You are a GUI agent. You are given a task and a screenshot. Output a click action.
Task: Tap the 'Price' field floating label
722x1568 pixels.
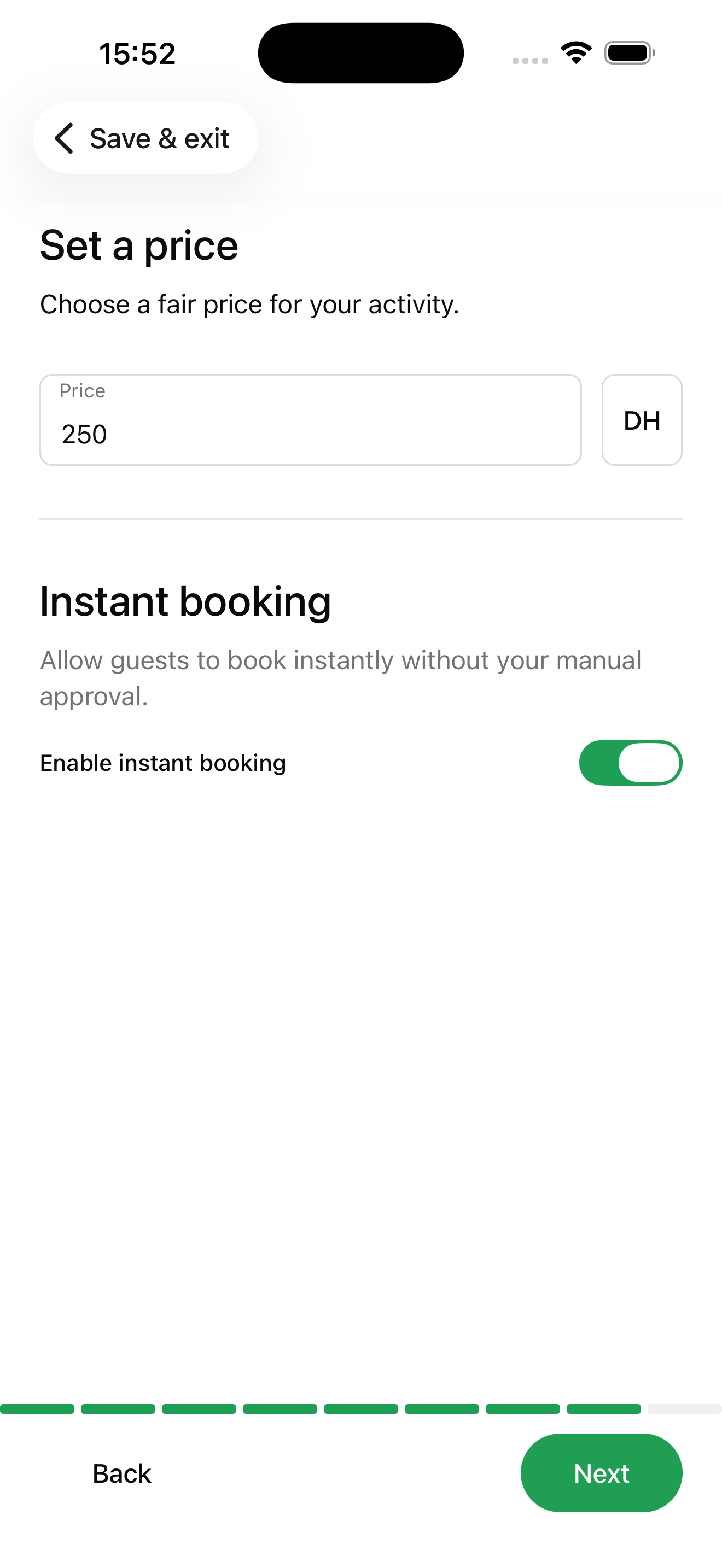(82, 391)
